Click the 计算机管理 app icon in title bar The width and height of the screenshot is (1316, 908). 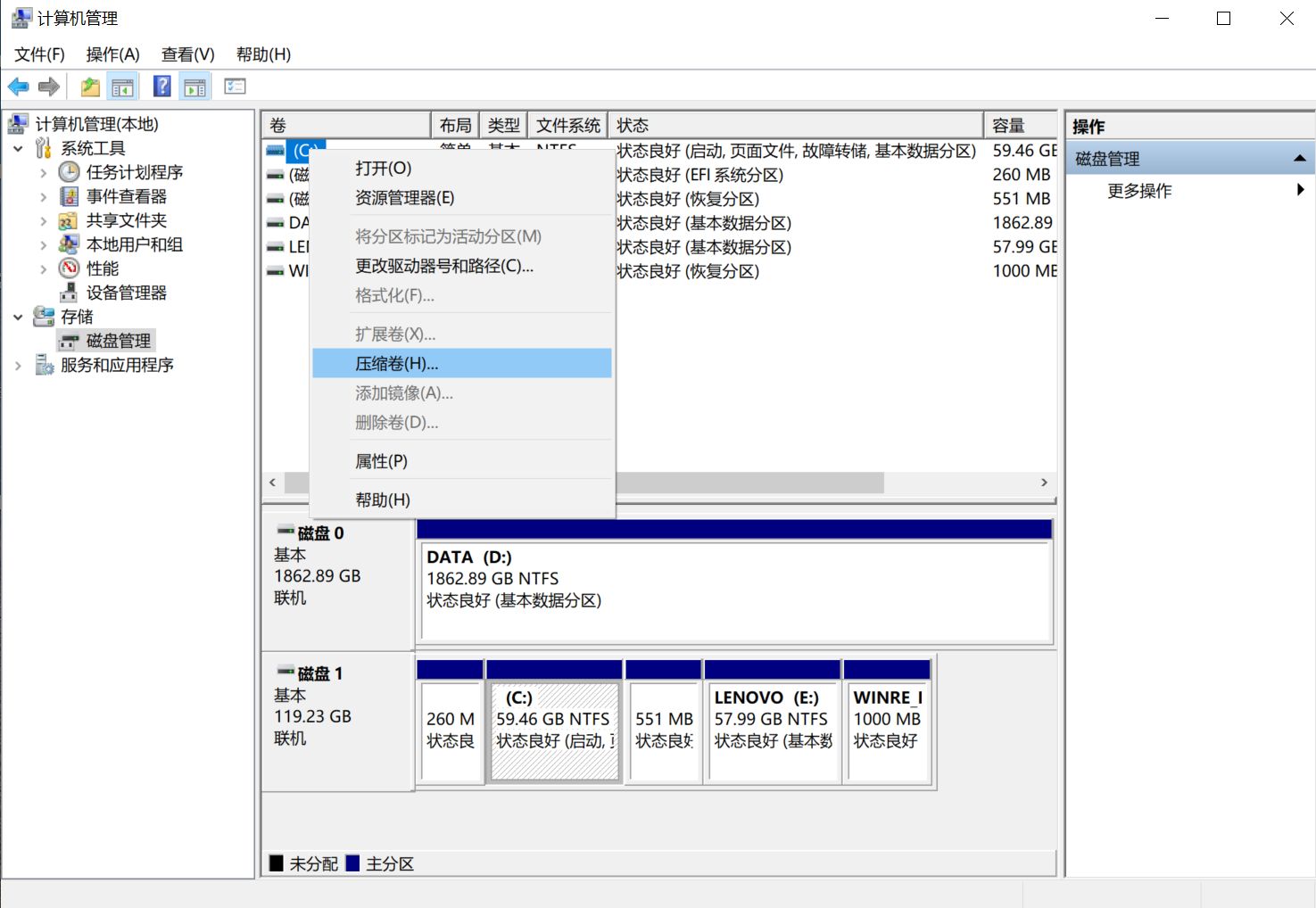21,18
